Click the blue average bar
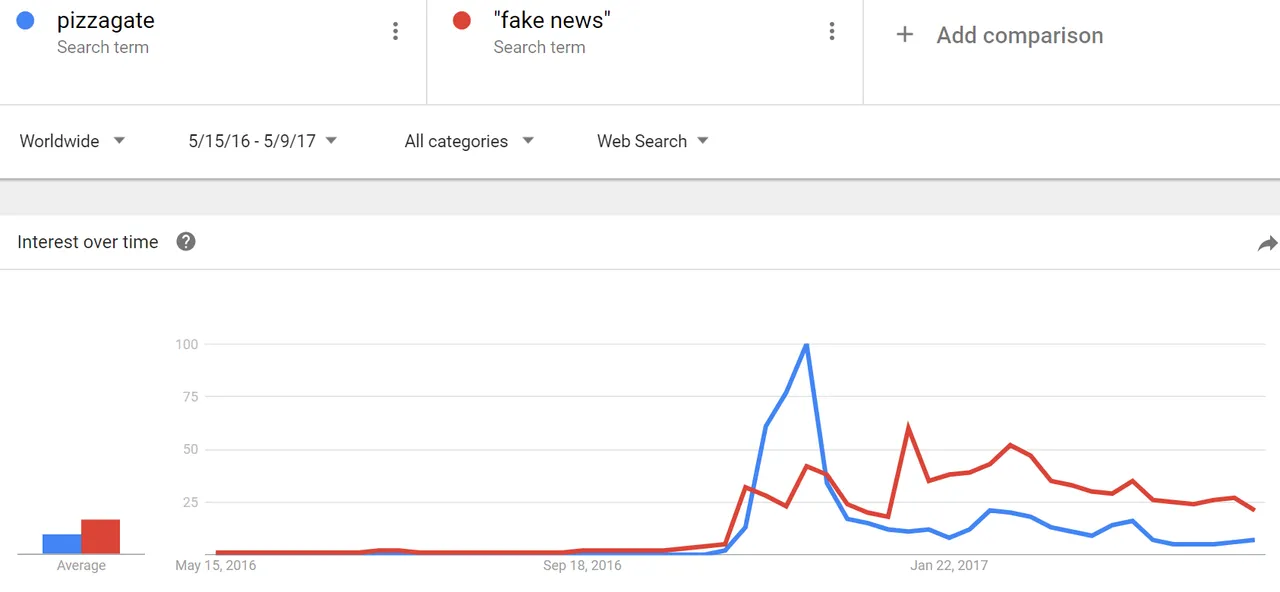Image resolution: width=1280 pixels, height=592 pixels. point(62,544)
